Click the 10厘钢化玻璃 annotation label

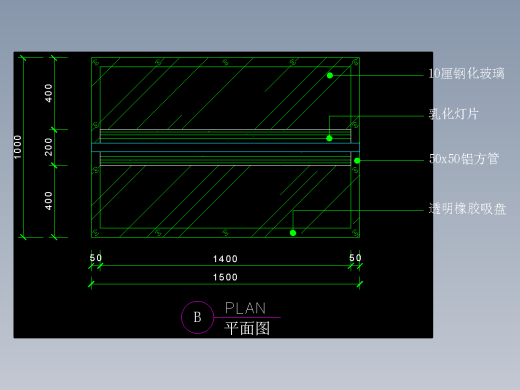coord(466,74)
